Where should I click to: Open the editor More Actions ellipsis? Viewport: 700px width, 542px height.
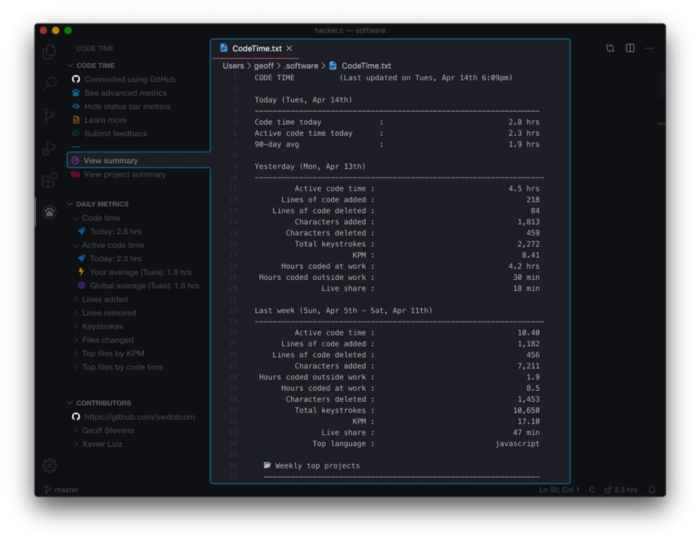pos(650,48)
